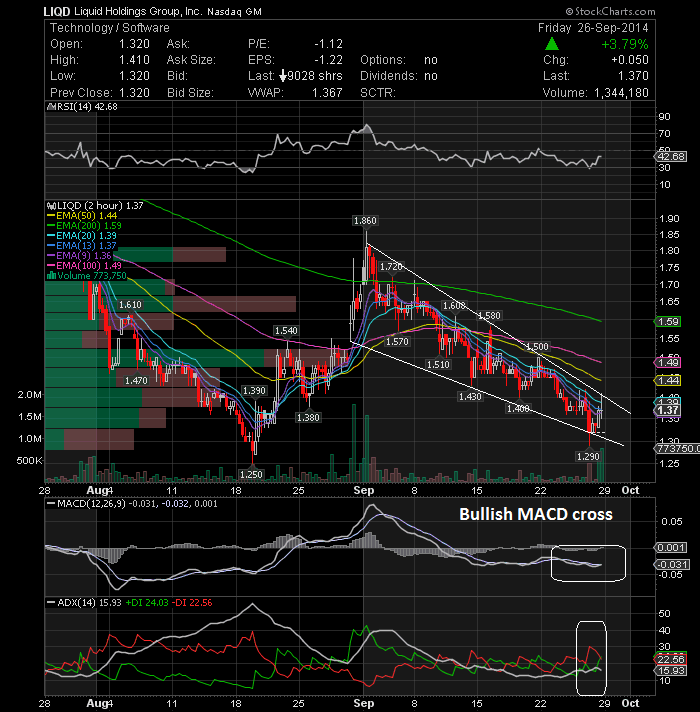Click the small chart icon before RSI(14)

tap(51, 107)
